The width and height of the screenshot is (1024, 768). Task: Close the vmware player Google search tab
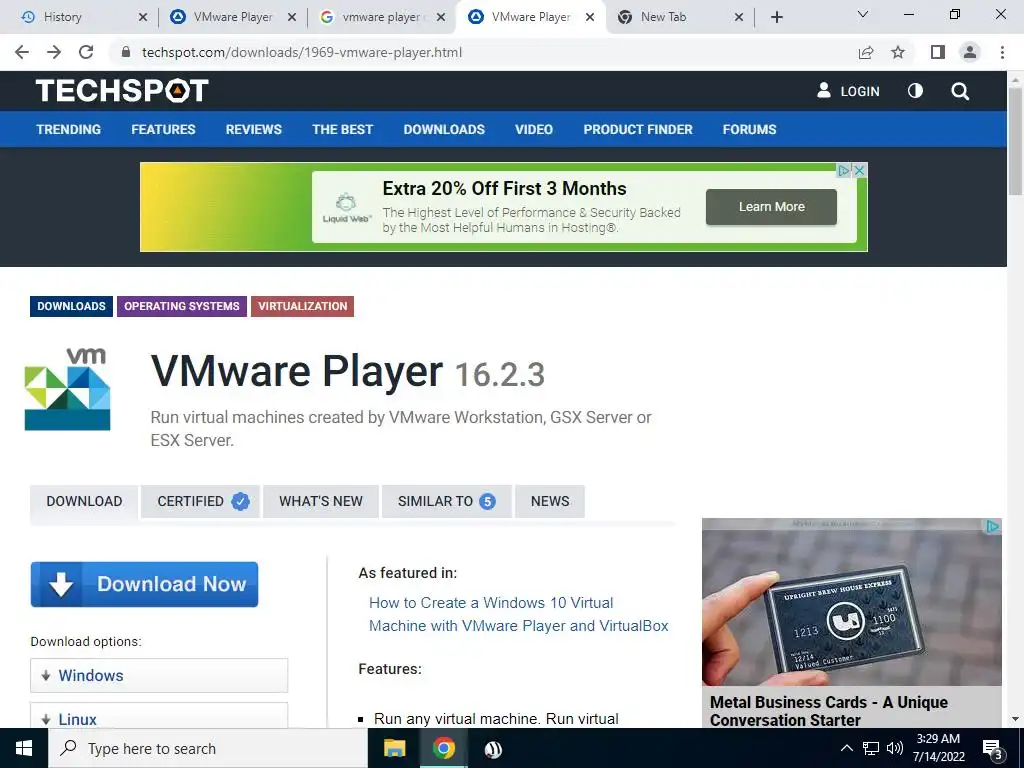(441, 17)
